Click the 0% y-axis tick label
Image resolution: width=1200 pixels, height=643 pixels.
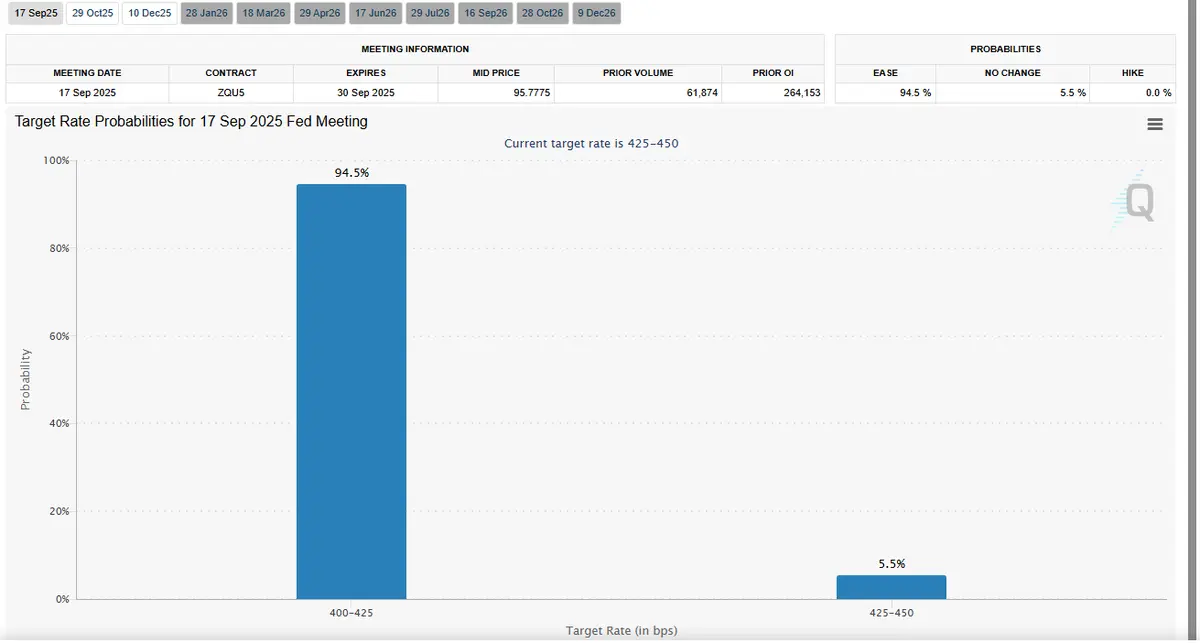point(63,599)
